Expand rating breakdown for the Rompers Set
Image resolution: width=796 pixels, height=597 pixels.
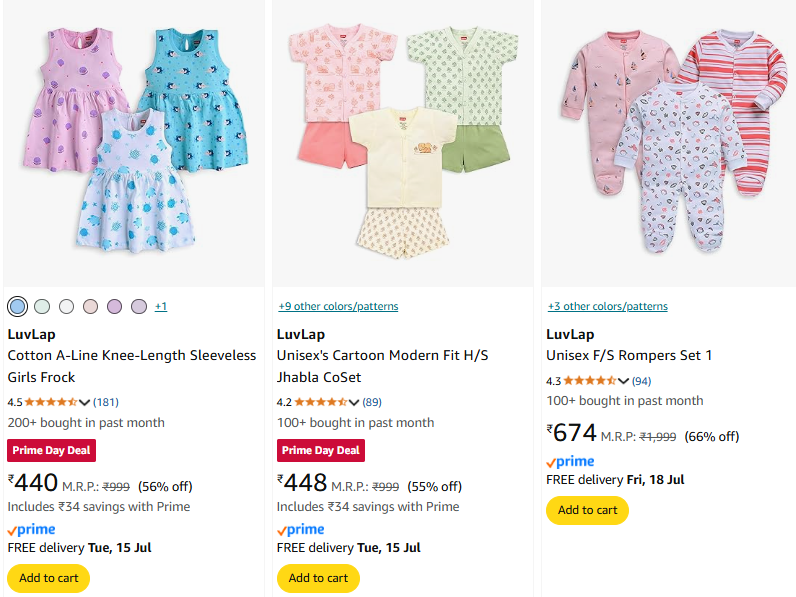(623, 381)
